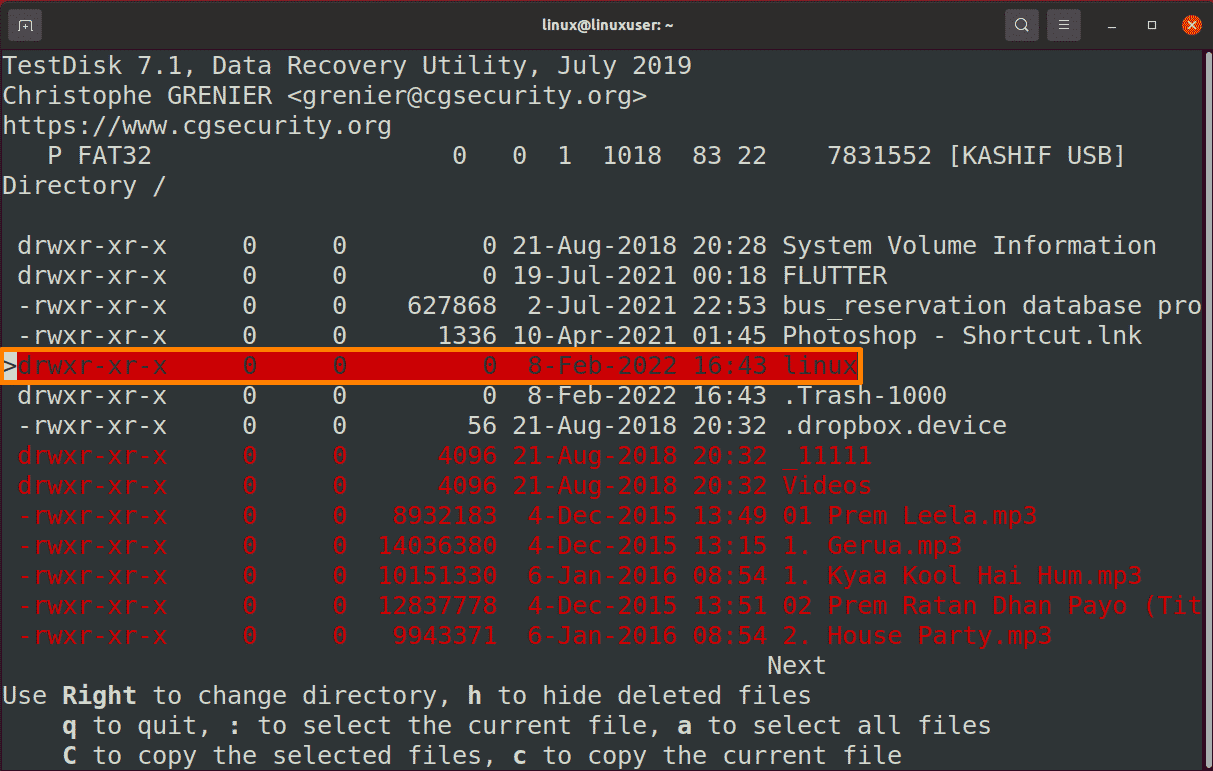Select the deleted _11111 directory

(x=445, y=456)
